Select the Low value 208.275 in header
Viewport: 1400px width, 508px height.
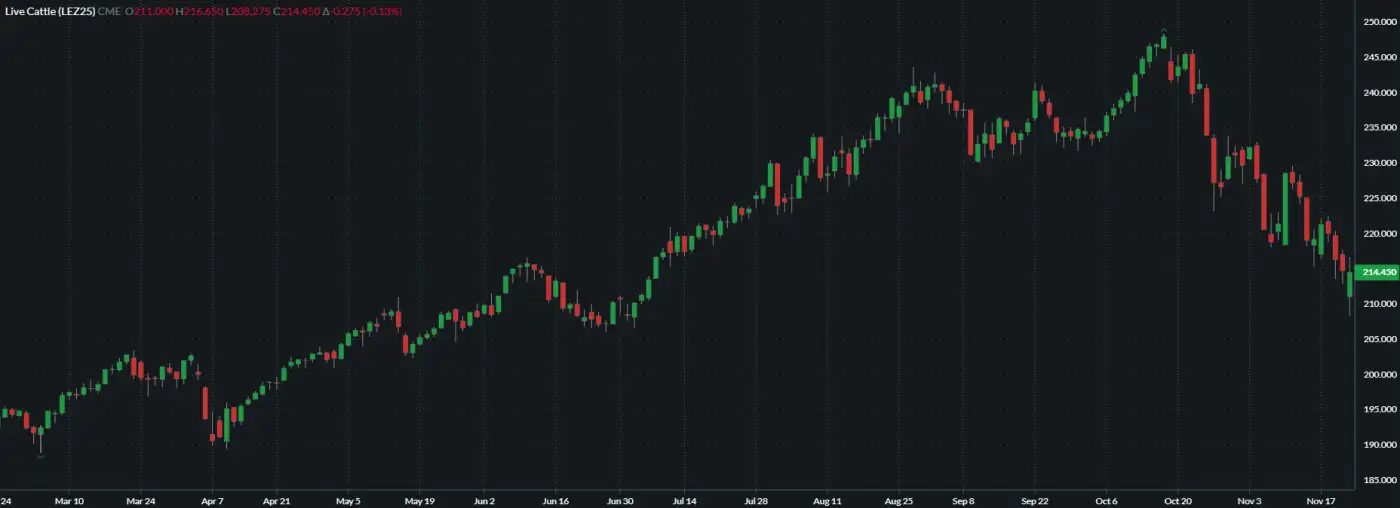pyautogui.click(x=251, y=10)
